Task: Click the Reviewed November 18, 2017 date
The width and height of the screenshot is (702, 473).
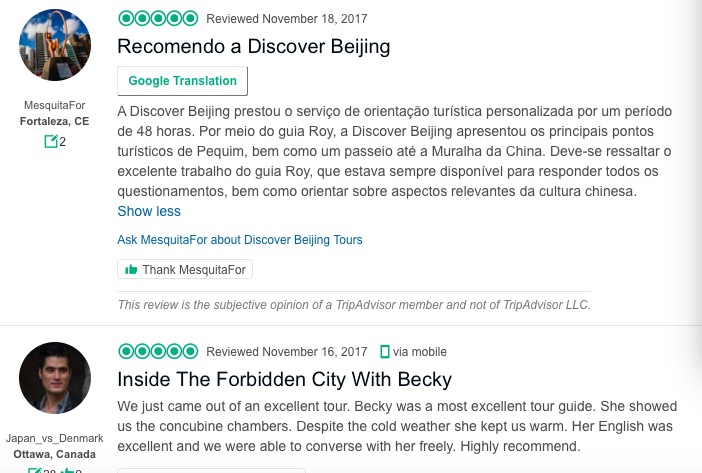Action: pos(286,19)
